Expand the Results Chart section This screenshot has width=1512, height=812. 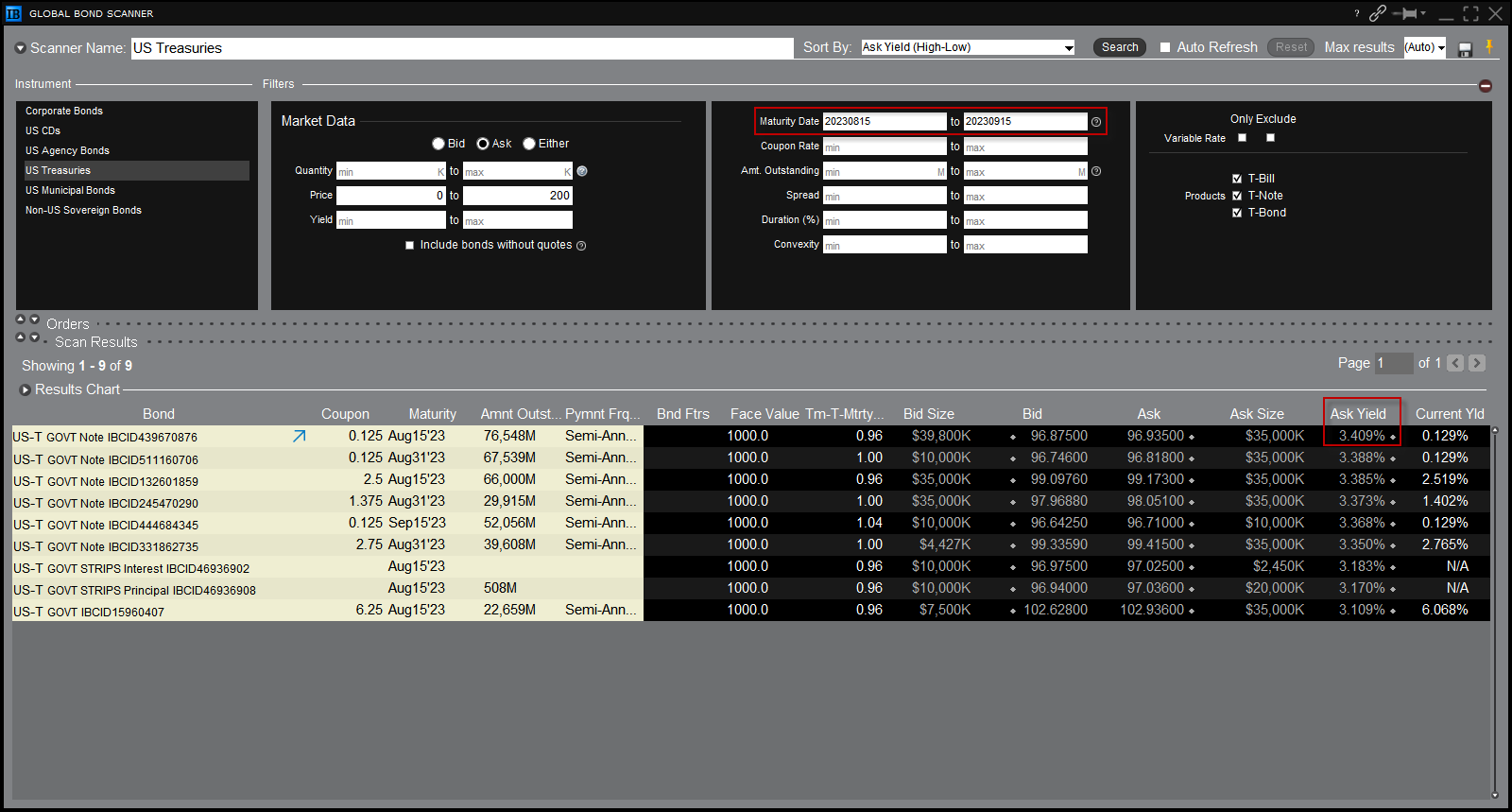(26, 389)
